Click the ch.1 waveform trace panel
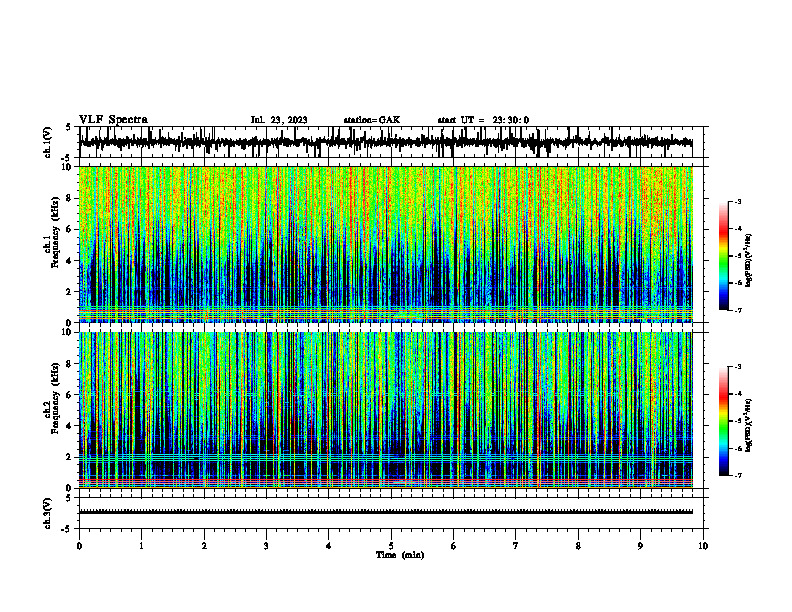This screenshot has height=612, width=792. pyautogui.click(x=391, y=142)
